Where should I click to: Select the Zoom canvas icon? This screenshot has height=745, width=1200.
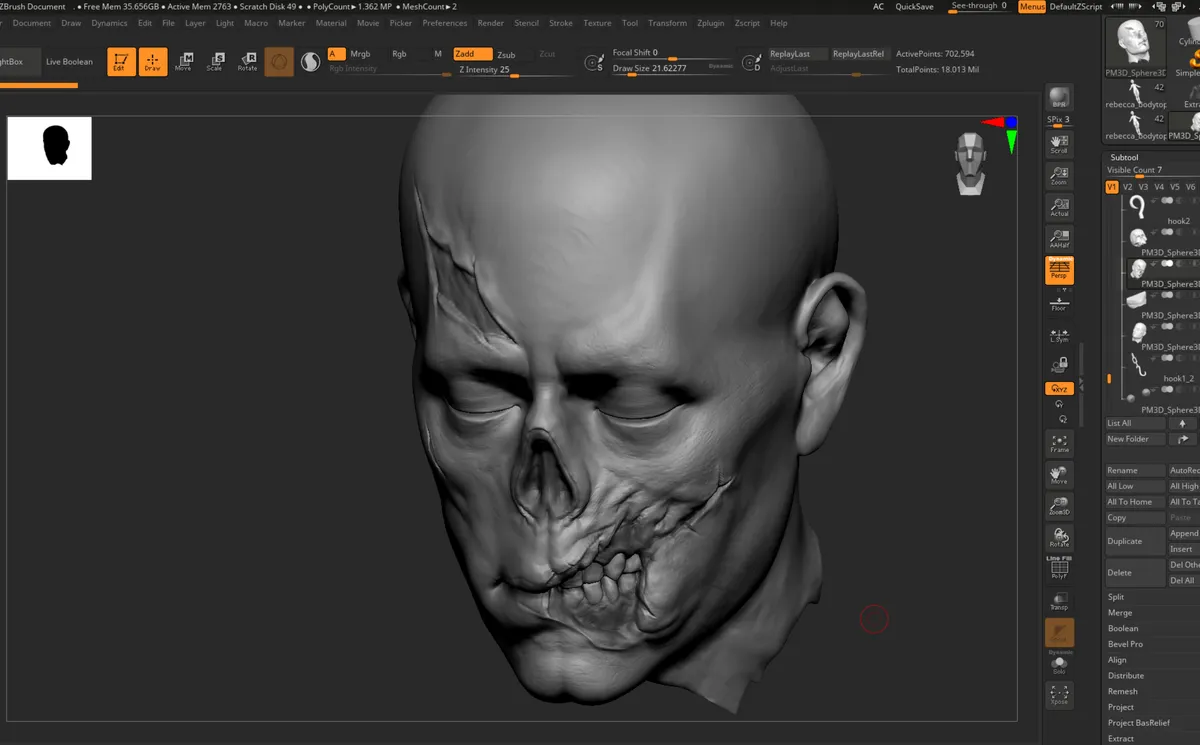coord(1059,176)
